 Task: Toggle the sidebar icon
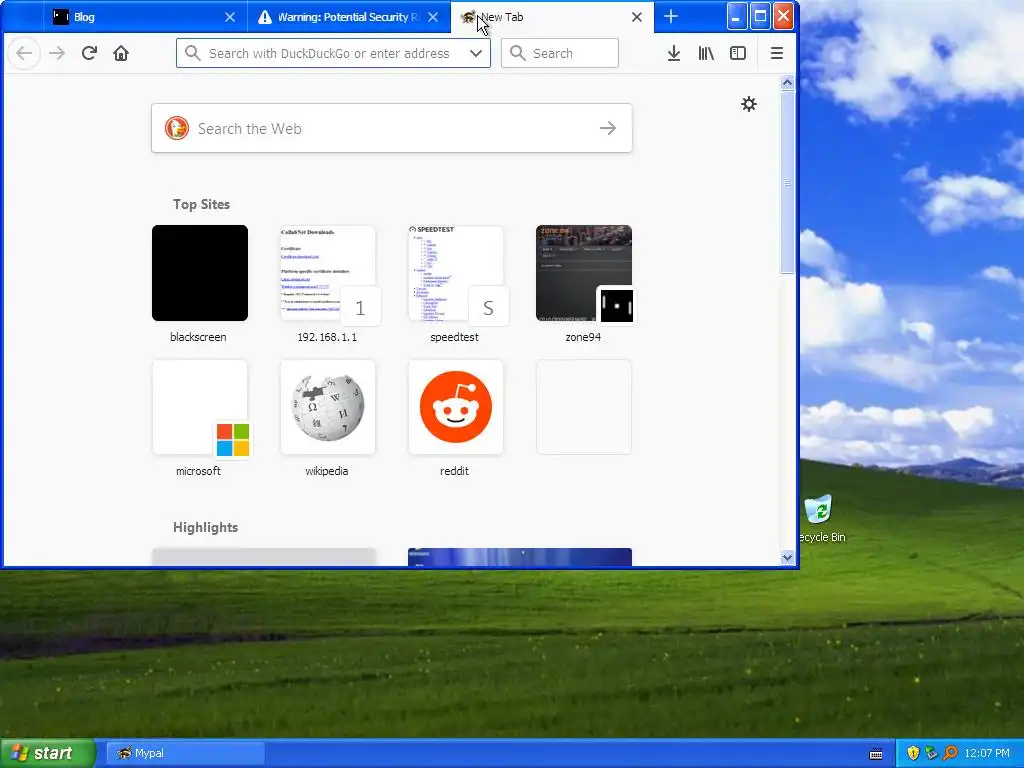738,54
